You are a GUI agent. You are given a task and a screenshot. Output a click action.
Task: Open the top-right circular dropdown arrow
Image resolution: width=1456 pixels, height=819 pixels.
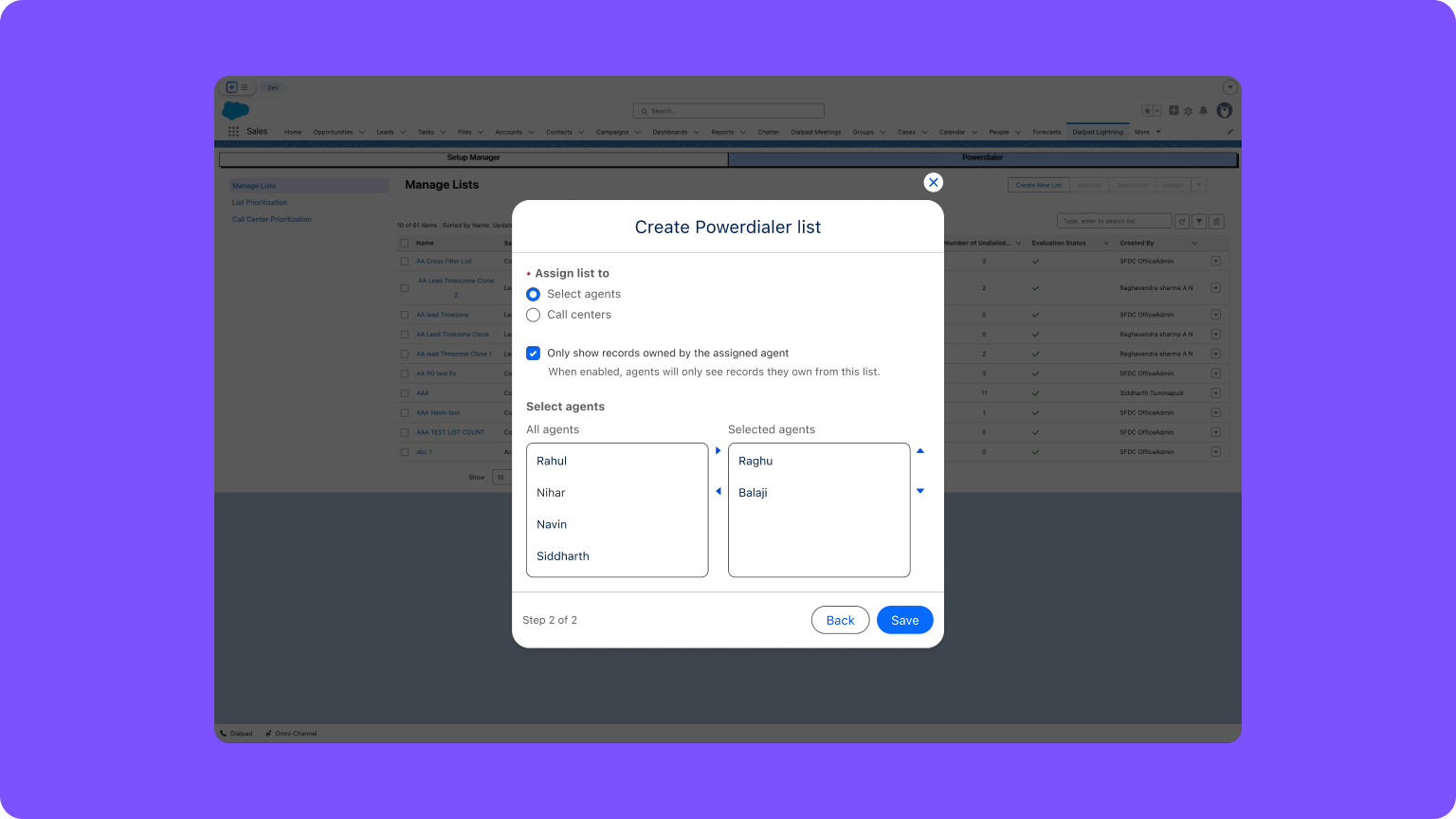coord(1229,87)
